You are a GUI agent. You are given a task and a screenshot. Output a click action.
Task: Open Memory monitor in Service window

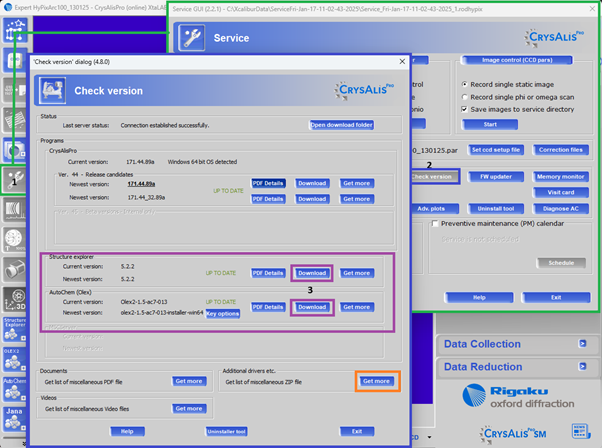[x=561, y=177]
